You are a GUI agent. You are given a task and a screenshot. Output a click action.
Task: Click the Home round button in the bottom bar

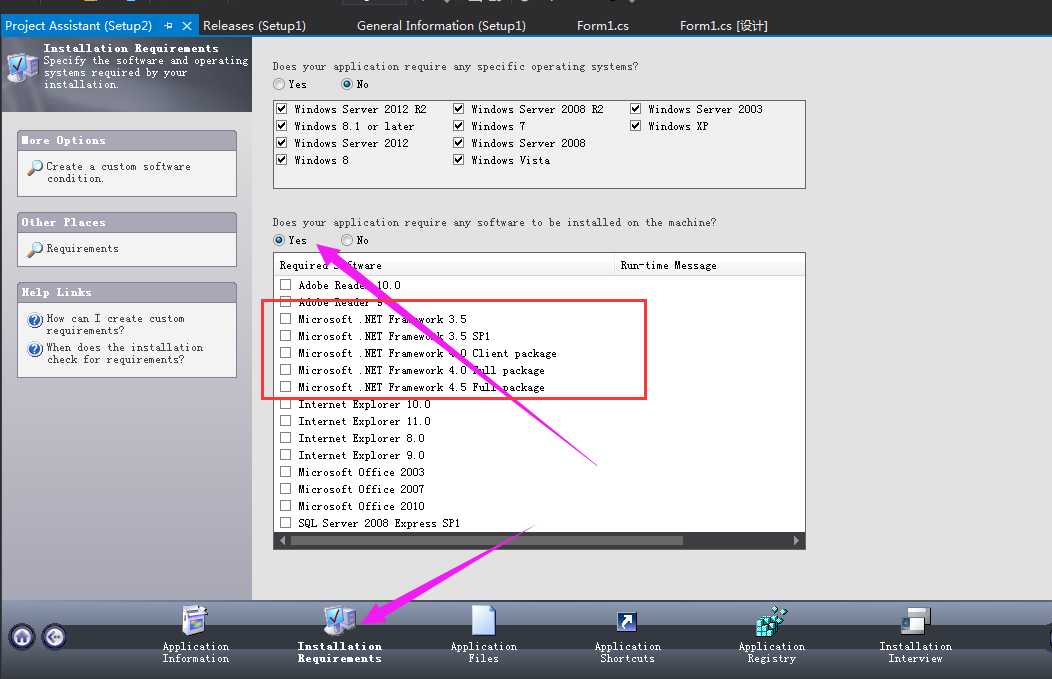22,637
